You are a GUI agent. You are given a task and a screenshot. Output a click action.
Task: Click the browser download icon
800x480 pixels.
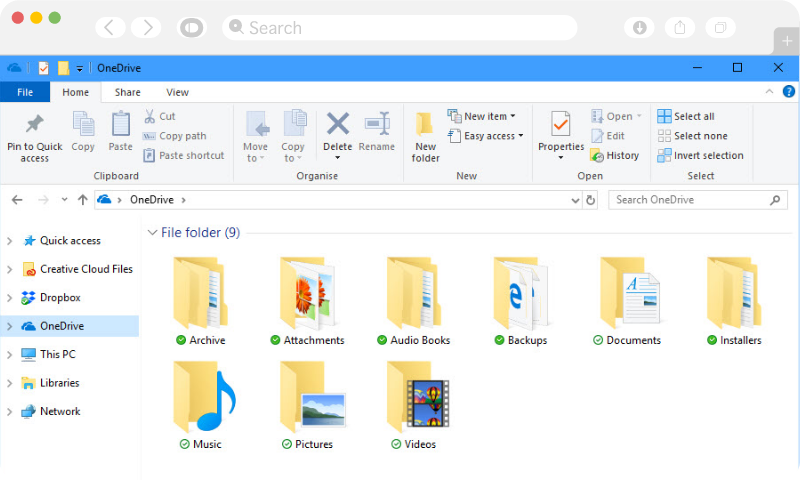point(639,28)
